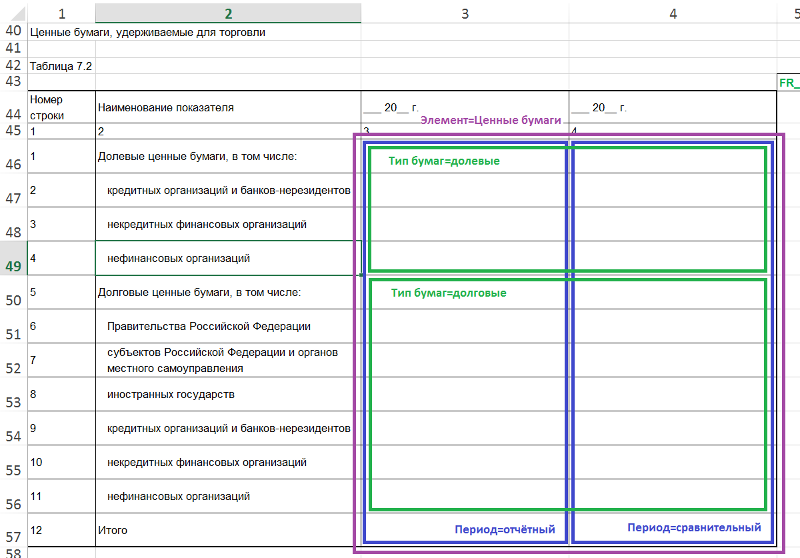
Task: Select row header 55
Action: (x=13, y=462)
